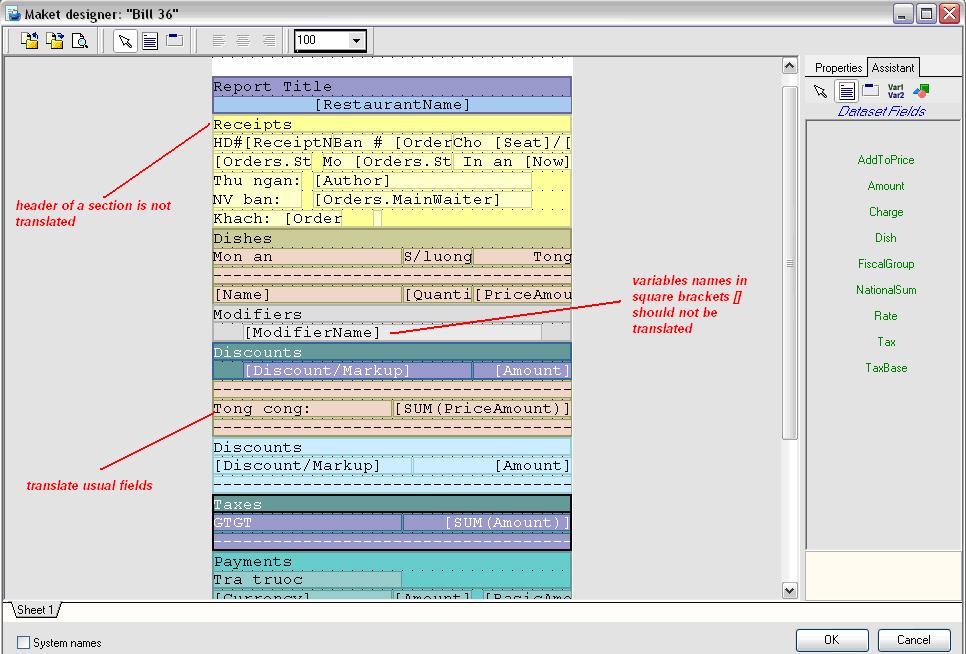
Task: Click the band icon in the Assistant panel
Action: (871, 91)
